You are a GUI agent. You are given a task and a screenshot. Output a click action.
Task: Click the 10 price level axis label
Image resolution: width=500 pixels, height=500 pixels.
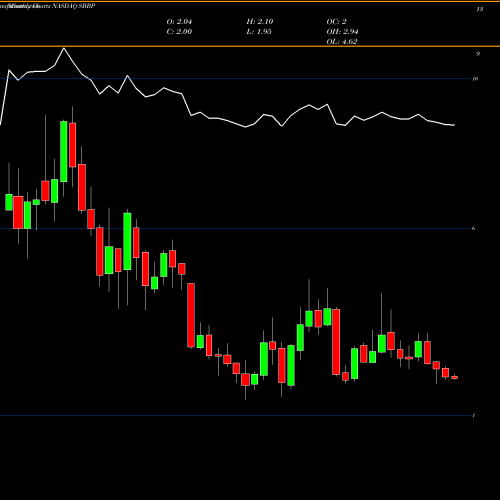[x=475, y=79]
